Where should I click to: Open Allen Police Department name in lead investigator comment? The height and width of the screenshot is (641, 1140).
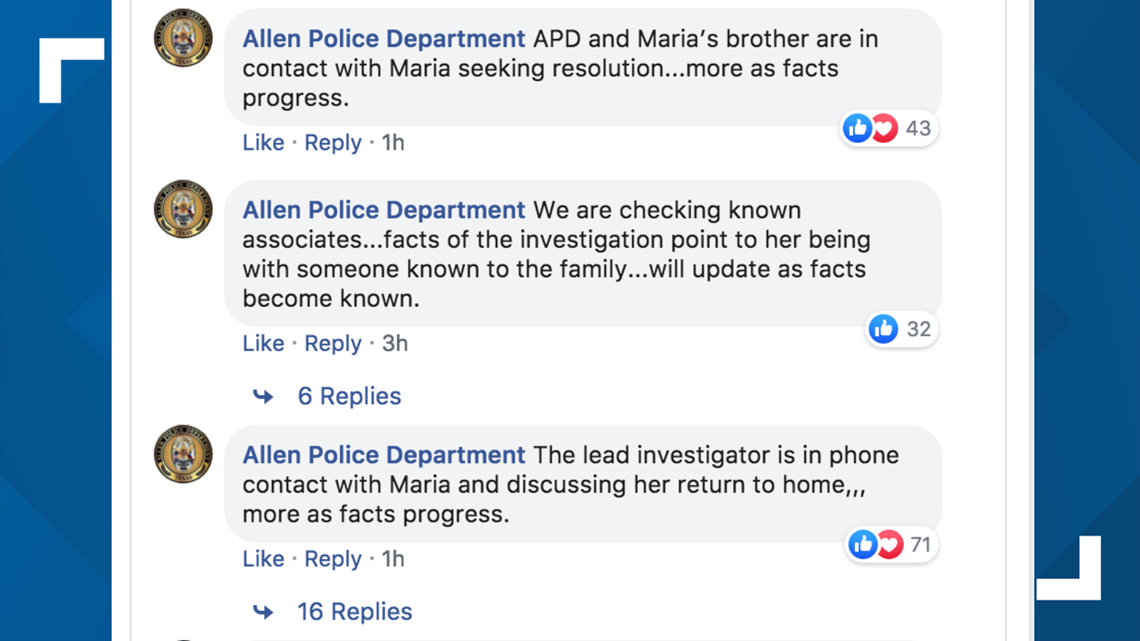[x=384, y=455]
